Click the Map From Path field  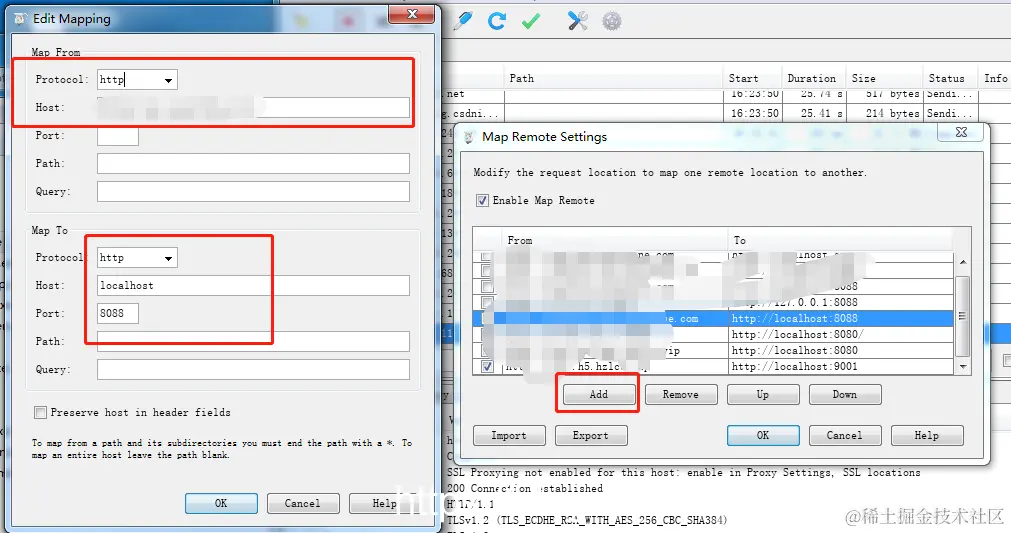[253, 164]
